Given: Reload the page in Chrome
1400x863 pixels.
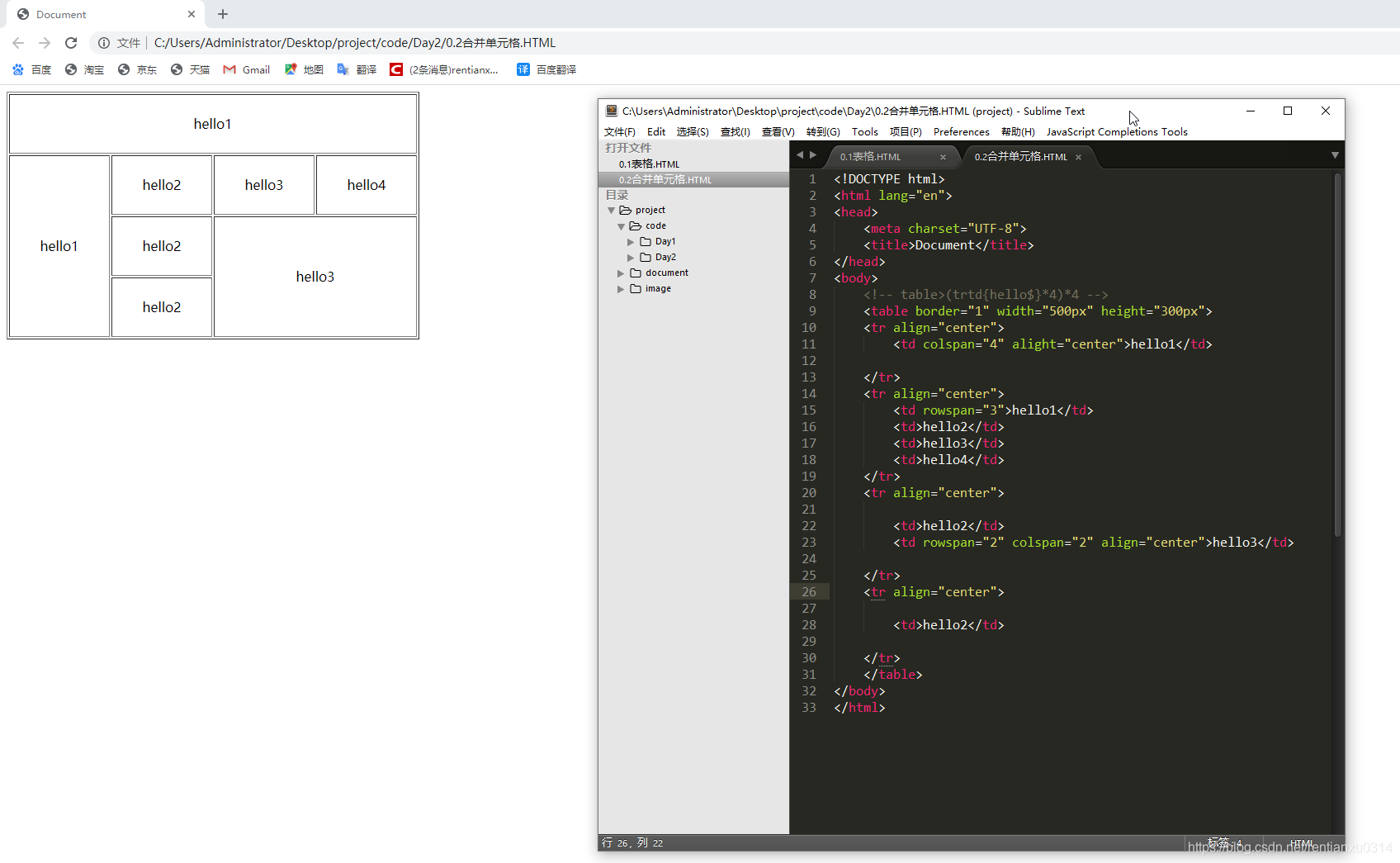Looking at the screenshot, I should pyautogui.click(x=71, y=43).
